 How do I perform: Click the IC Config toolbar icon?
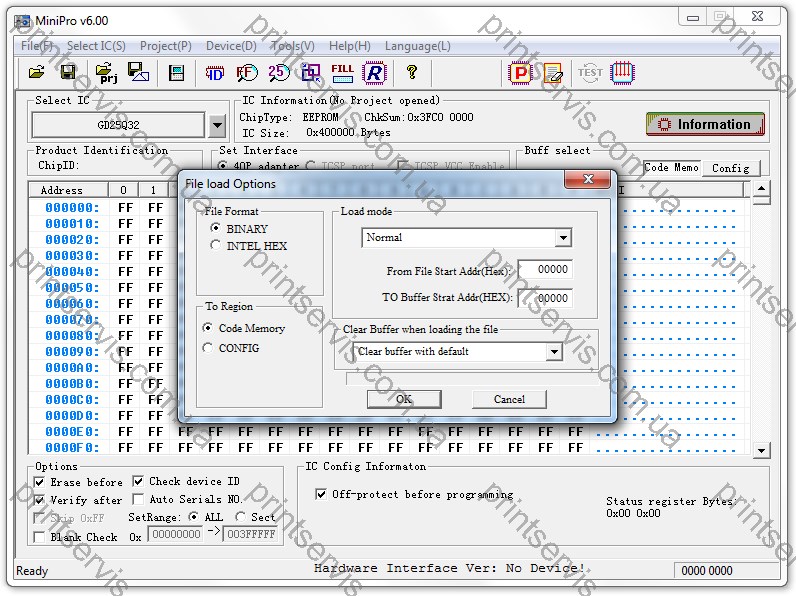tap(176, 73)
